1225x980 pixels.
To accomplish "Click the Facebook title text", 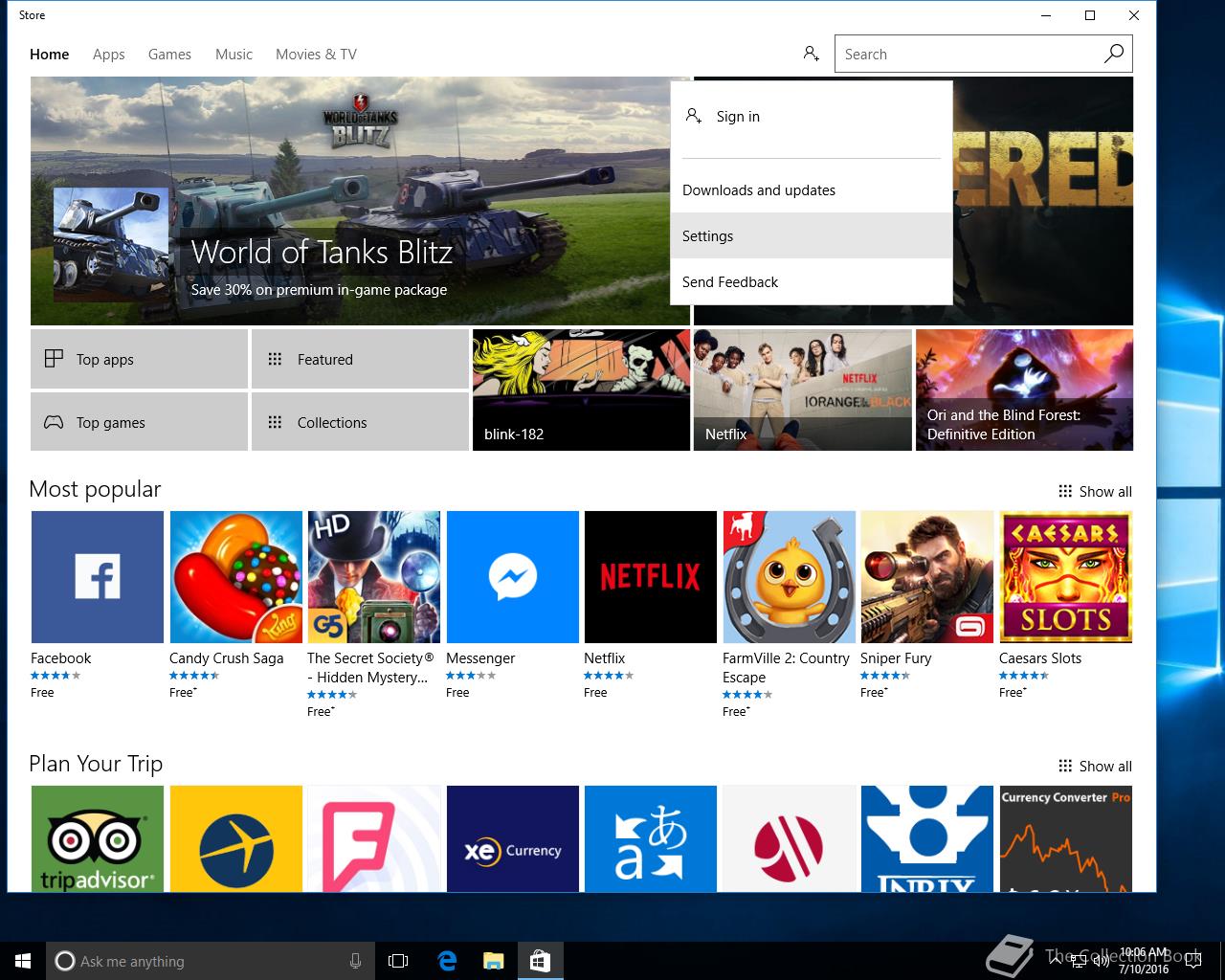I will (x=61, y=658).
